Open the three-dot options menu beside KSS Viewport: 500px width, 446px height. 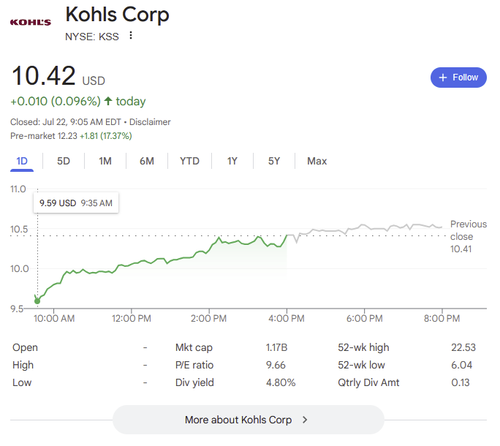131,35
